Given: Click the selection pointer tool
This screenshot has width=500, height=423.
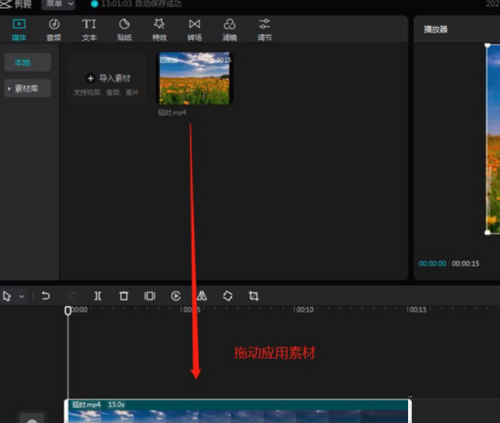Looking at the screenshot, I should 7,296.
